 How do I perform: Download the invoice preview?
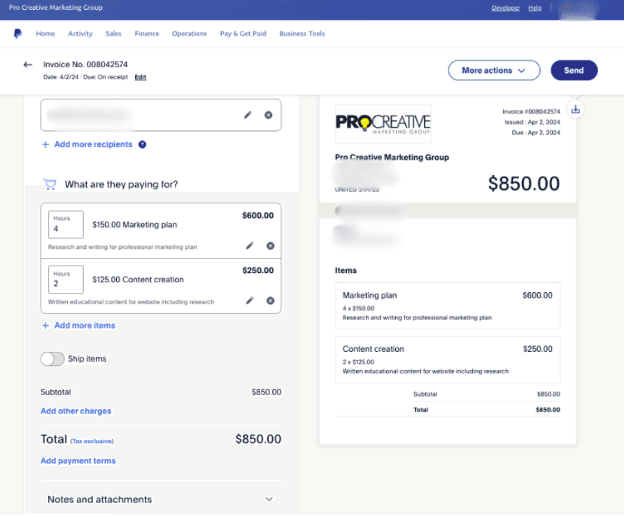575,109
